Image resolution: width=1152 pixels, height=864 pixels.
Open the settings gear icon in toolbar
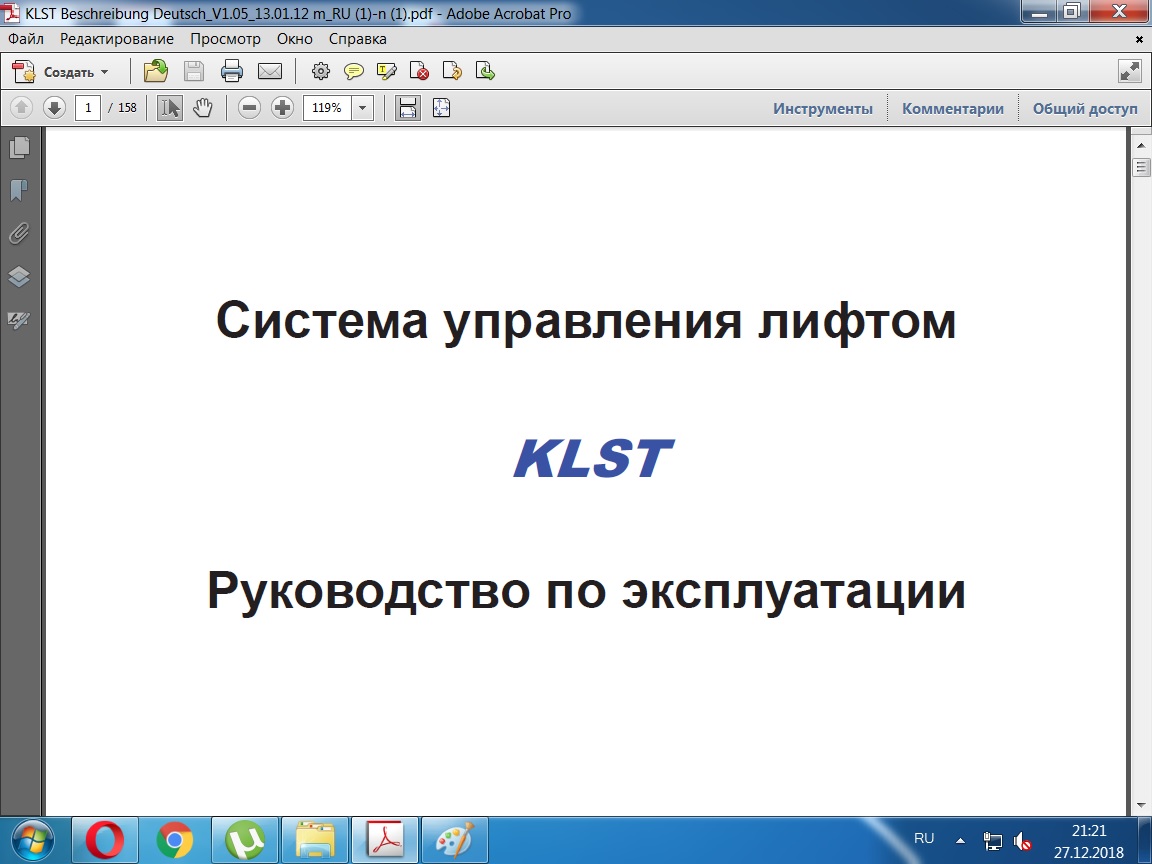[x=320, y=71]
